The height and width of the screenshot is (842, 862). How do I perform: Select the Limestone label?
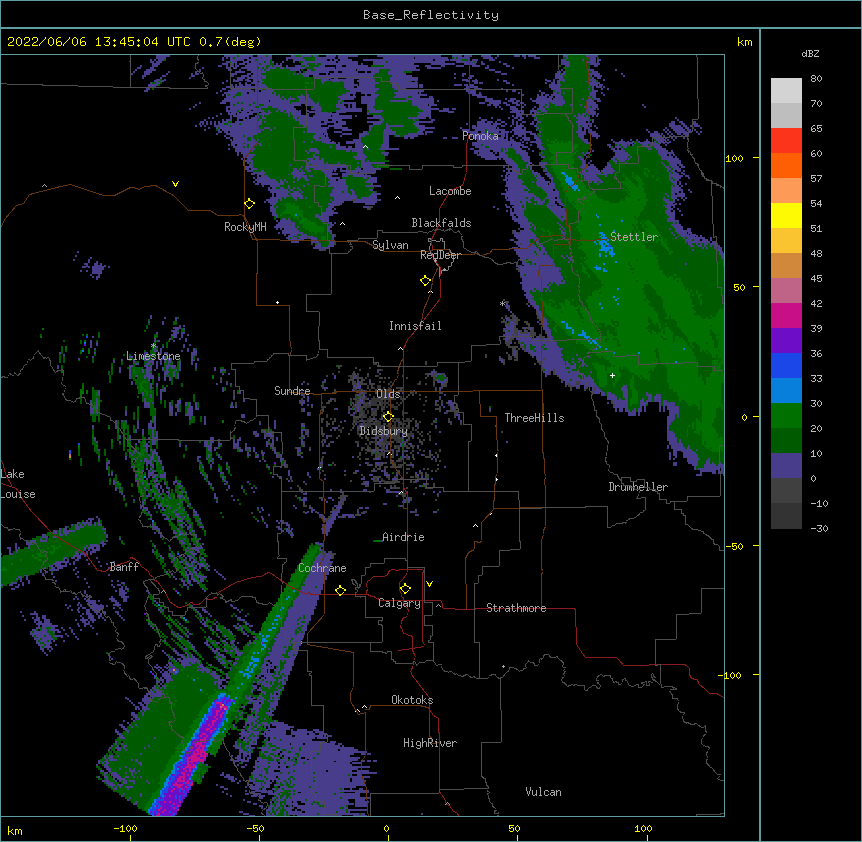coord(153,356)
